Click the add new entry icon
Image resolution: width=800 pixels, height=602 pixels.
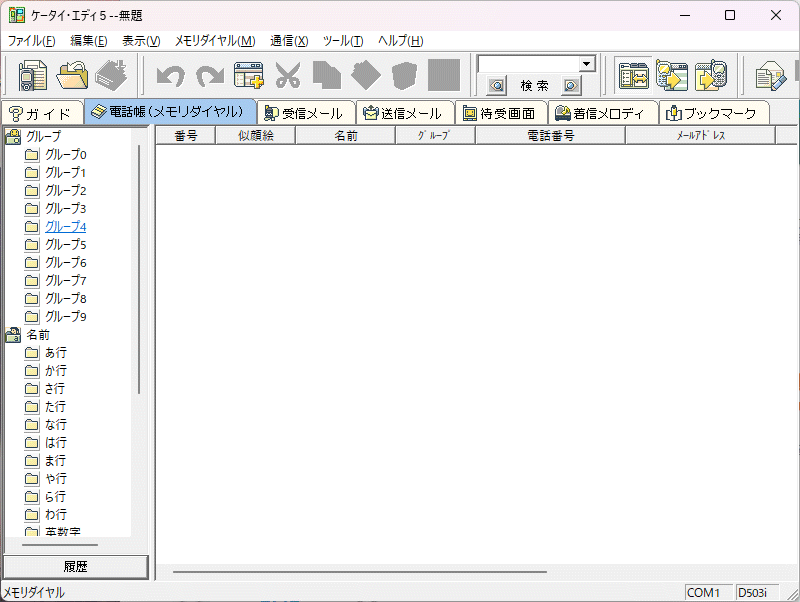tap(248, 76)
